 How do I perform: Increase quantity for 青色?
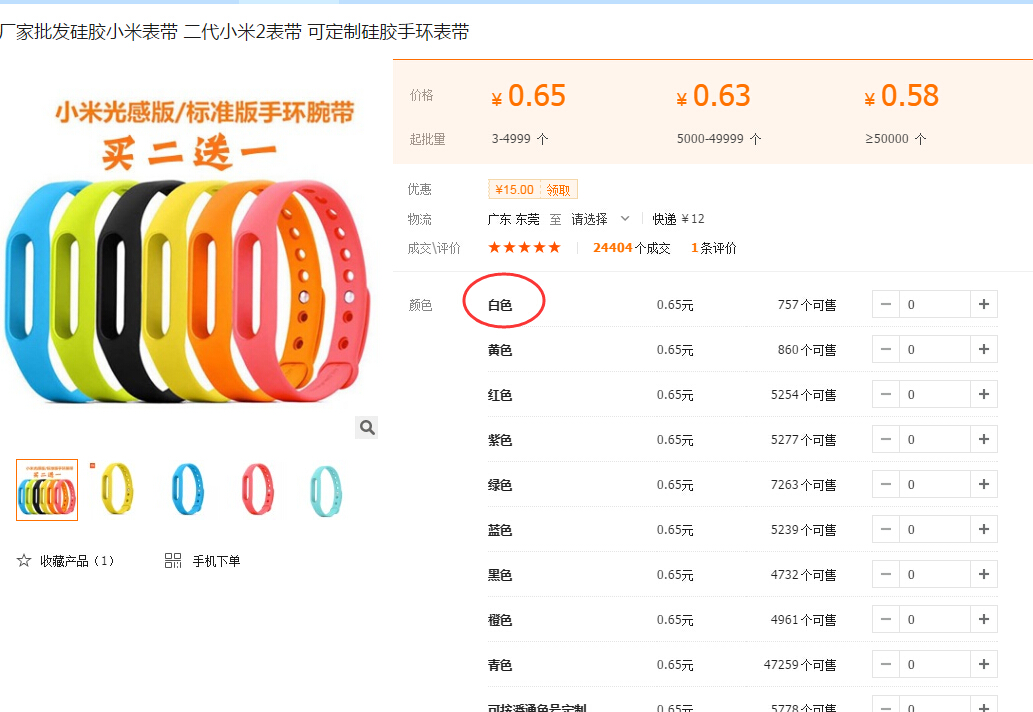[x=984, y=664]
